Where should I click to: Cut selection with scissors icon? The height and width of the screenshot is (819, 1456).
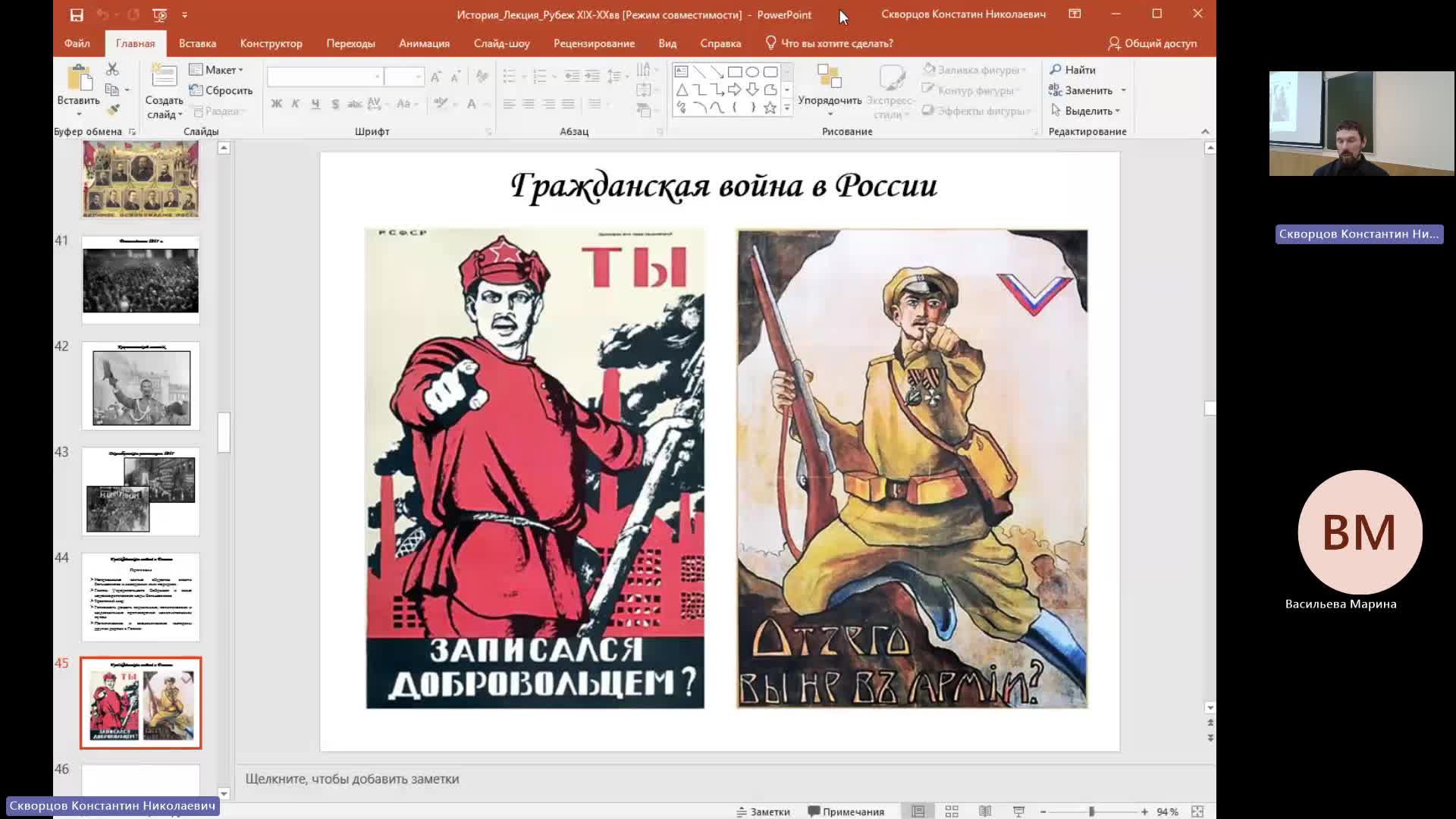tap(112, 69)
